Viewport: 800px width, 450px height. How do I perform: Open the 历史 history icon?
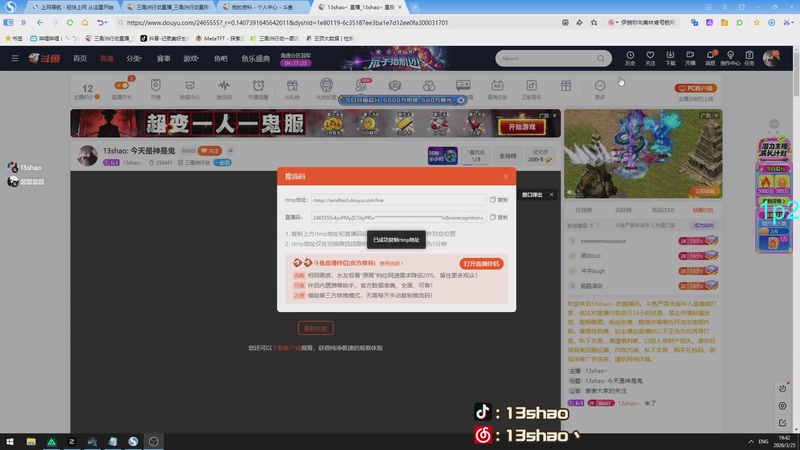pyautogui.click(x=630, y=58)
